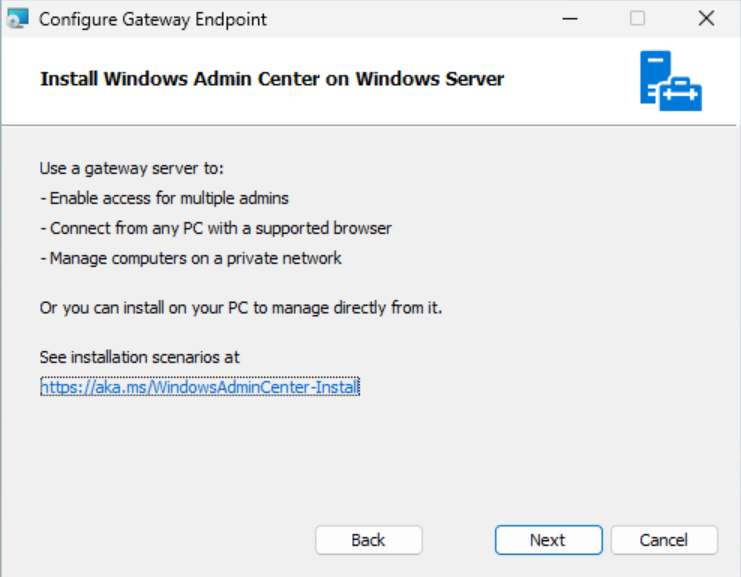Screen dimensions: 741x577
Task: Open the aka.ms/WindowsAdminCenter-Install link
Action: click(200, 387)
